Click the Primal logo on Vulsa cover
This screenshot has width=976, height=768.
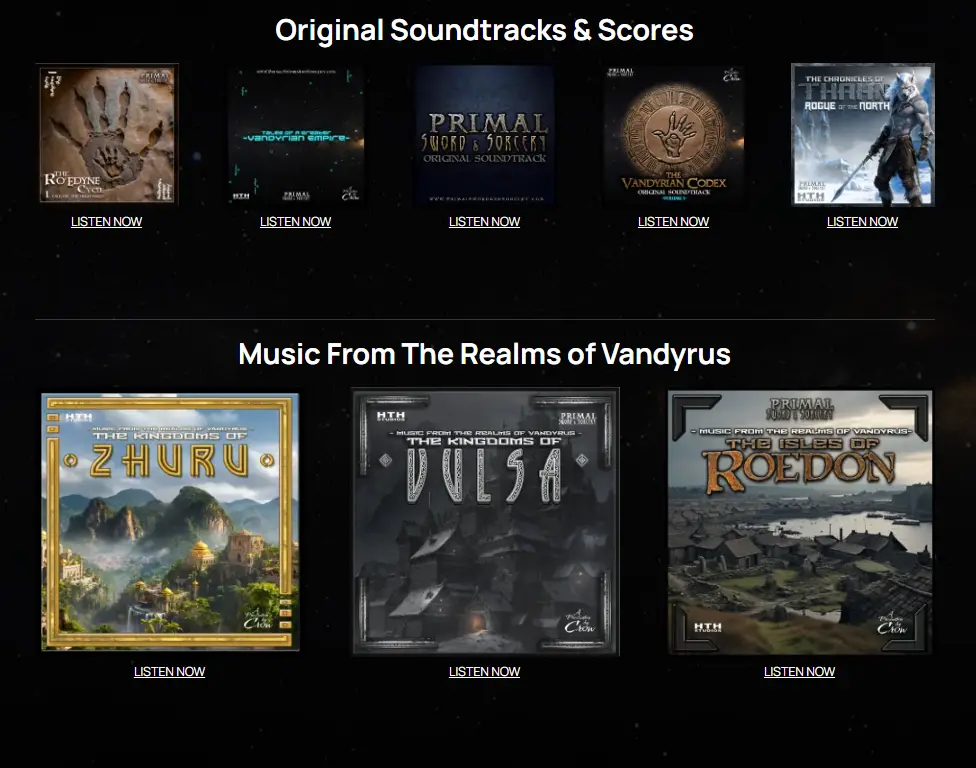point(578,418)
